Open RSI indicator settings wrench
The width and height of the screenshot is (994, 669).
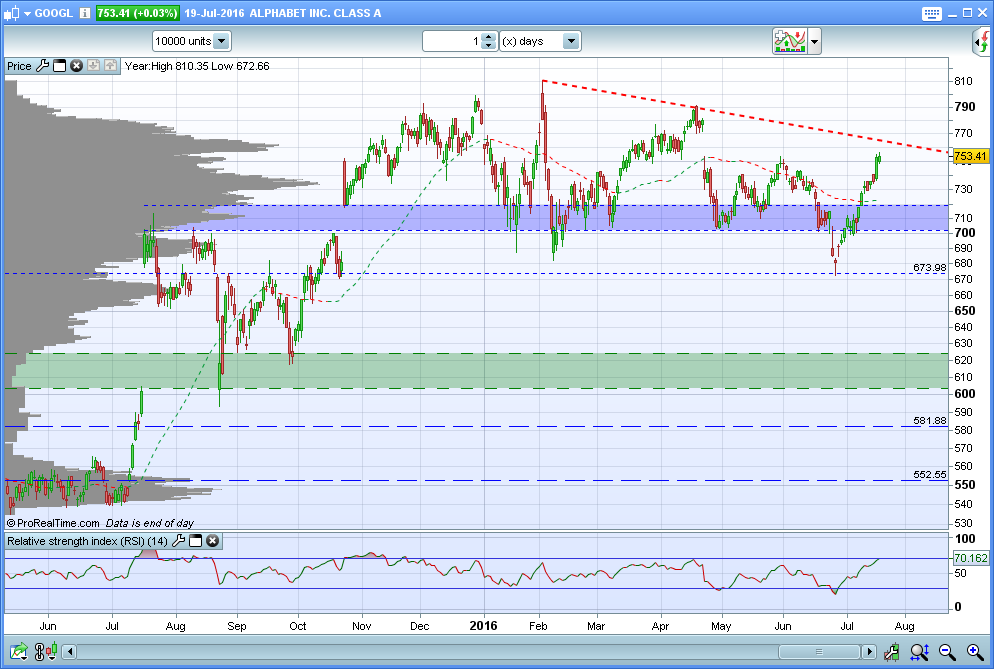pyautogui.click(x=178, y=540)
